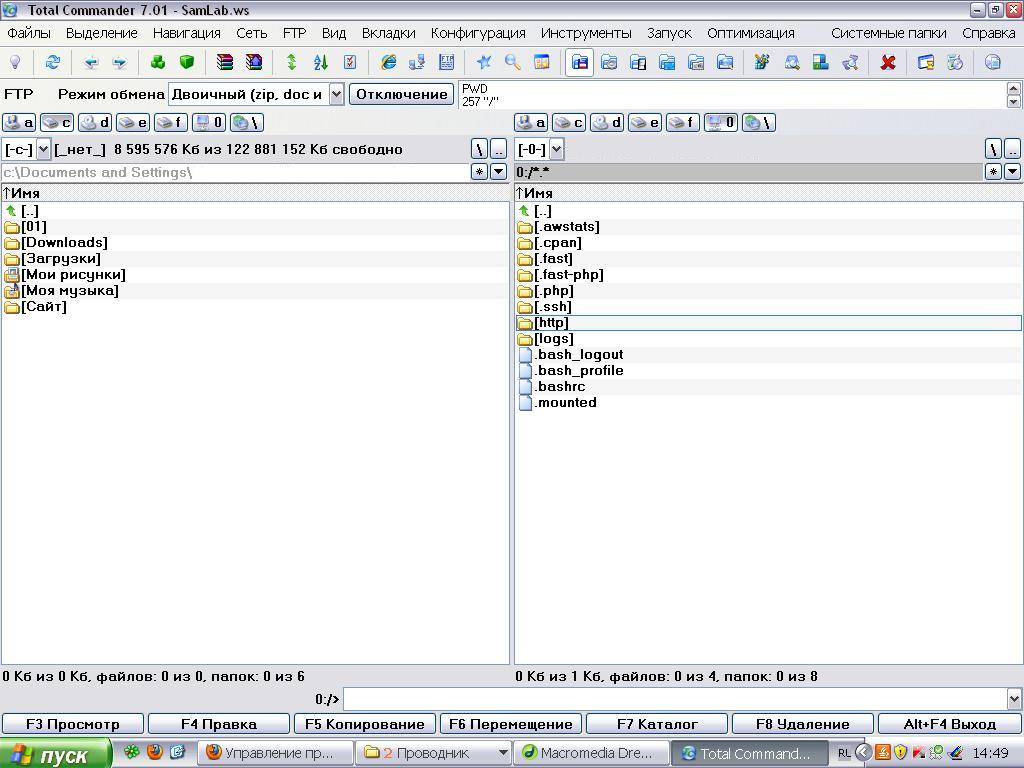This screenshot has width=1024, height=768.
Task: Click the network computers toolbar icon
Action: (417, 62)
